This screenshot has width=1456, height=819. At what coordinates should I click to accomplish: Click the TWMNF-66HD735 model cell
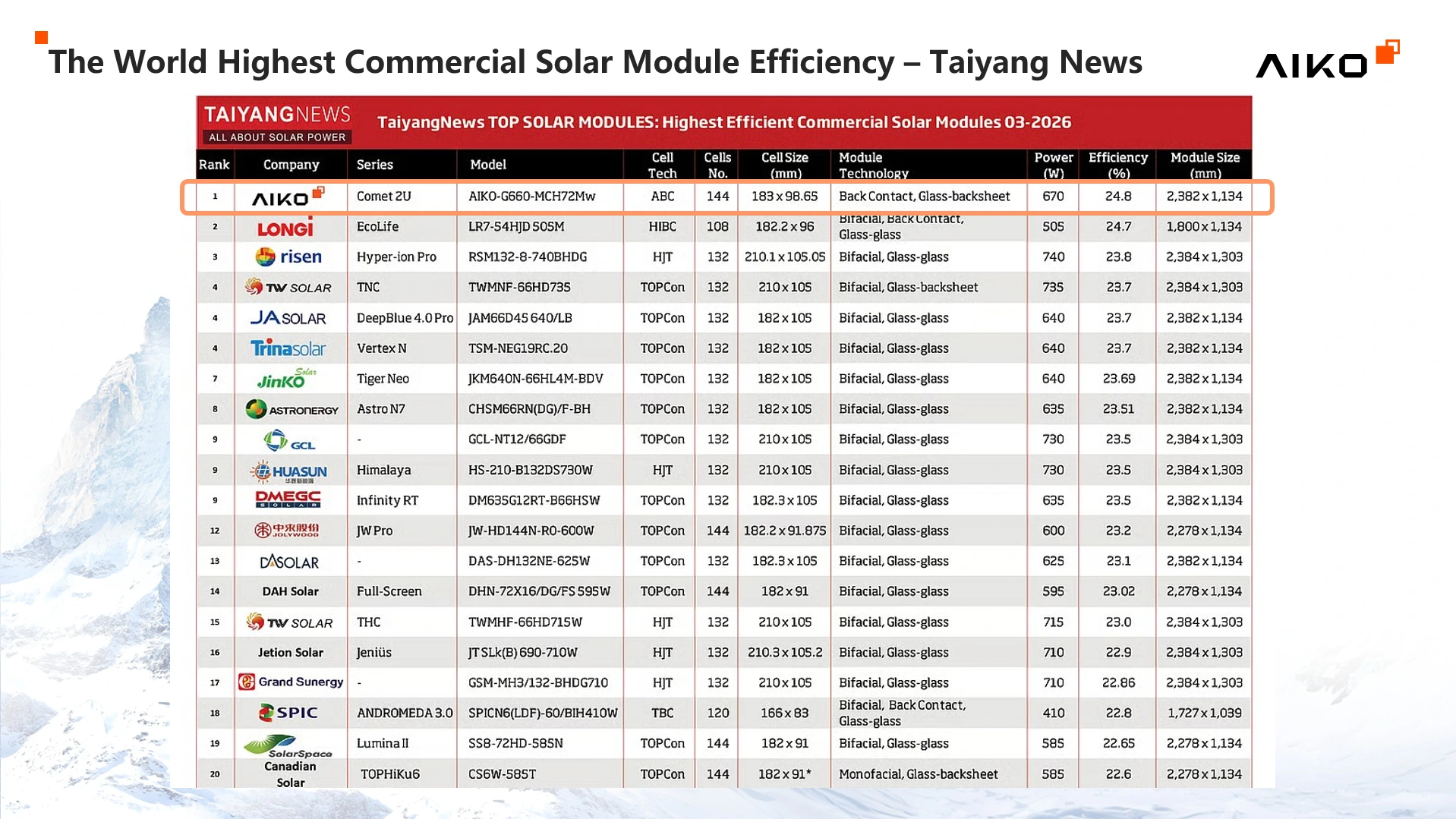point(519,288)
